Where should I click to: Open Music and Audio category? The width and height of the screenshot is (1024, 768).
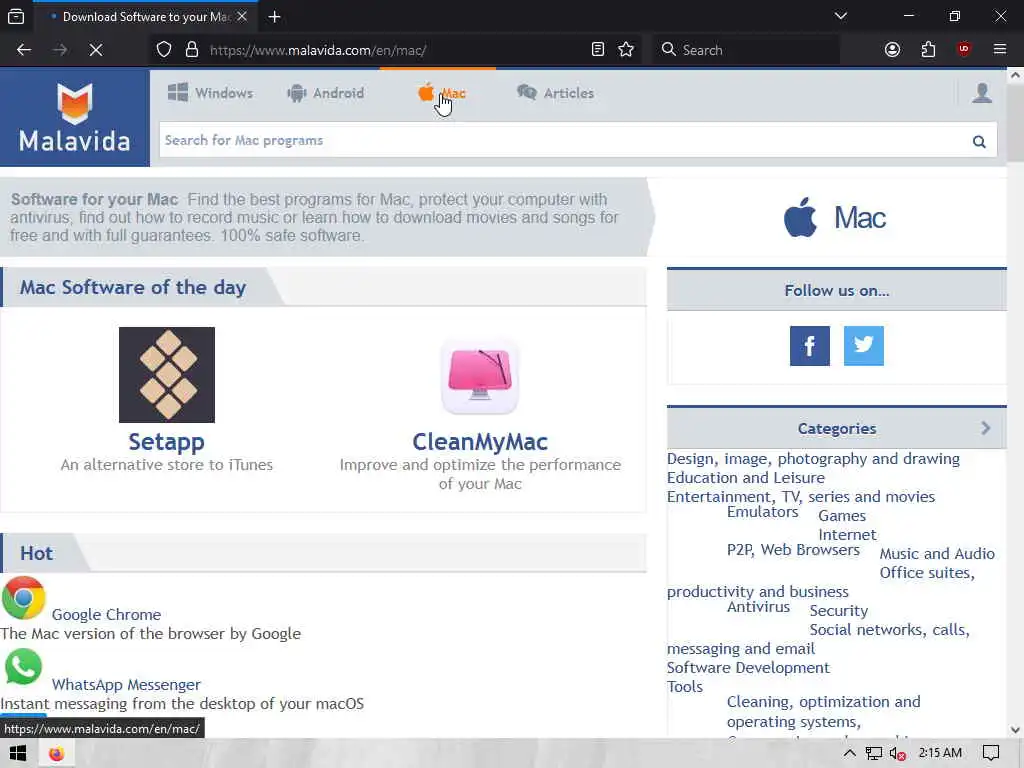point(936,553)
